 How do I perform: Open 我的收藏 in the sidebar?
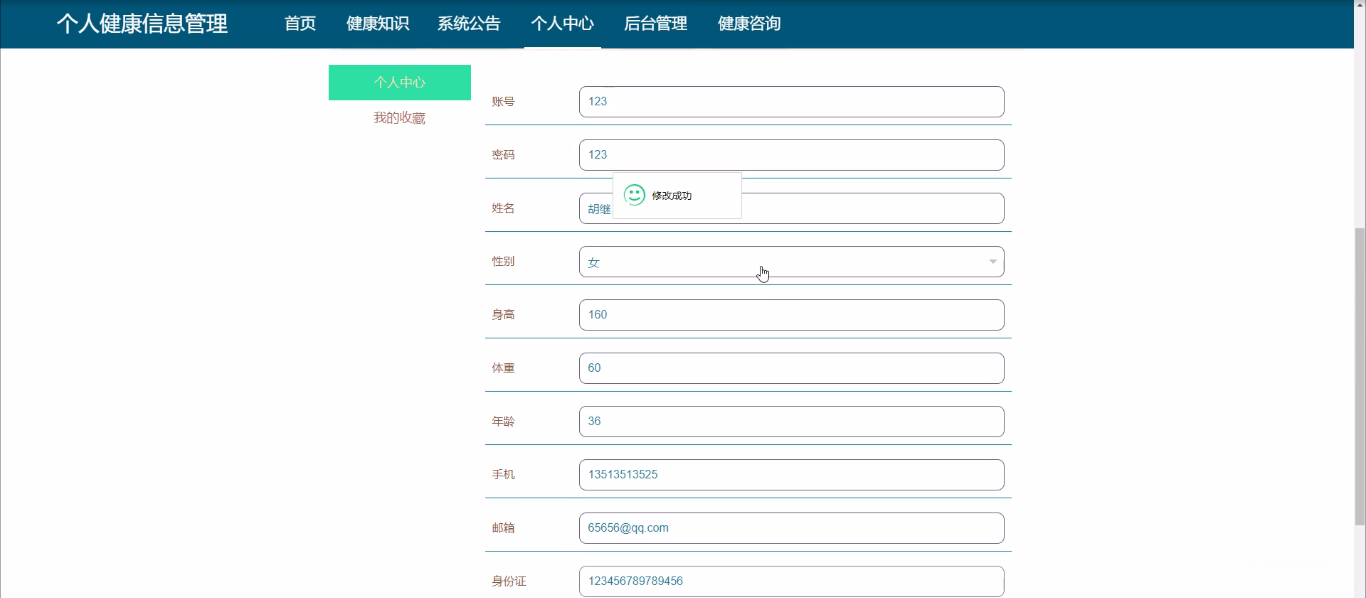pos(399,118)
